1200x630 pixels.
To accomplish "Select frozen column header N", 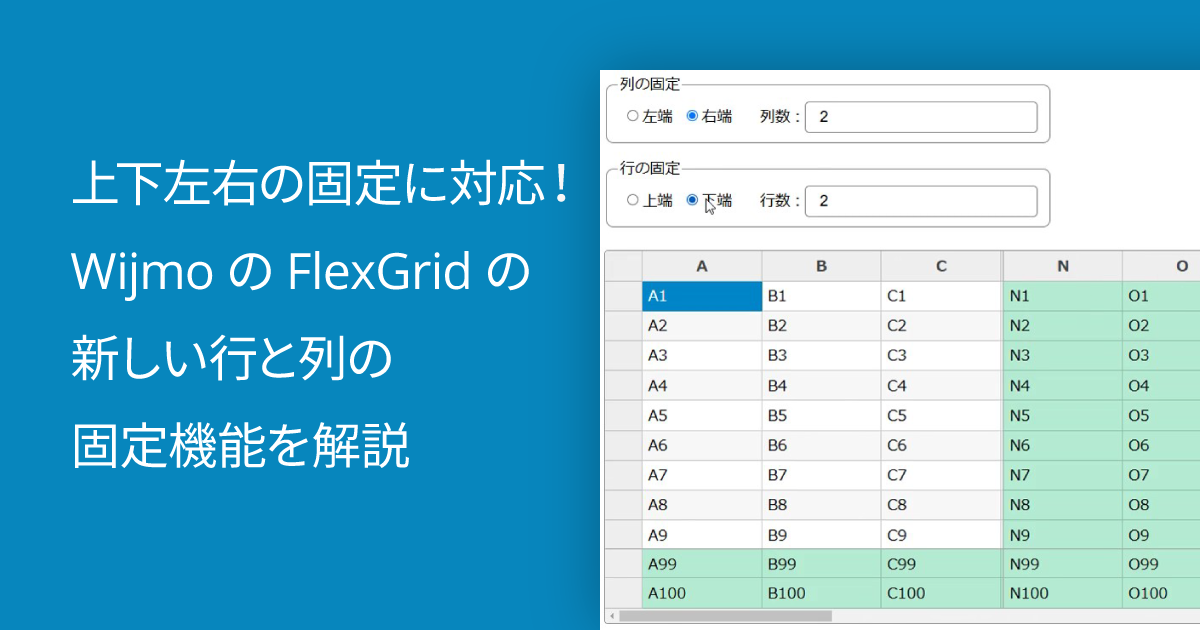I will click(x=1062, y=265).
